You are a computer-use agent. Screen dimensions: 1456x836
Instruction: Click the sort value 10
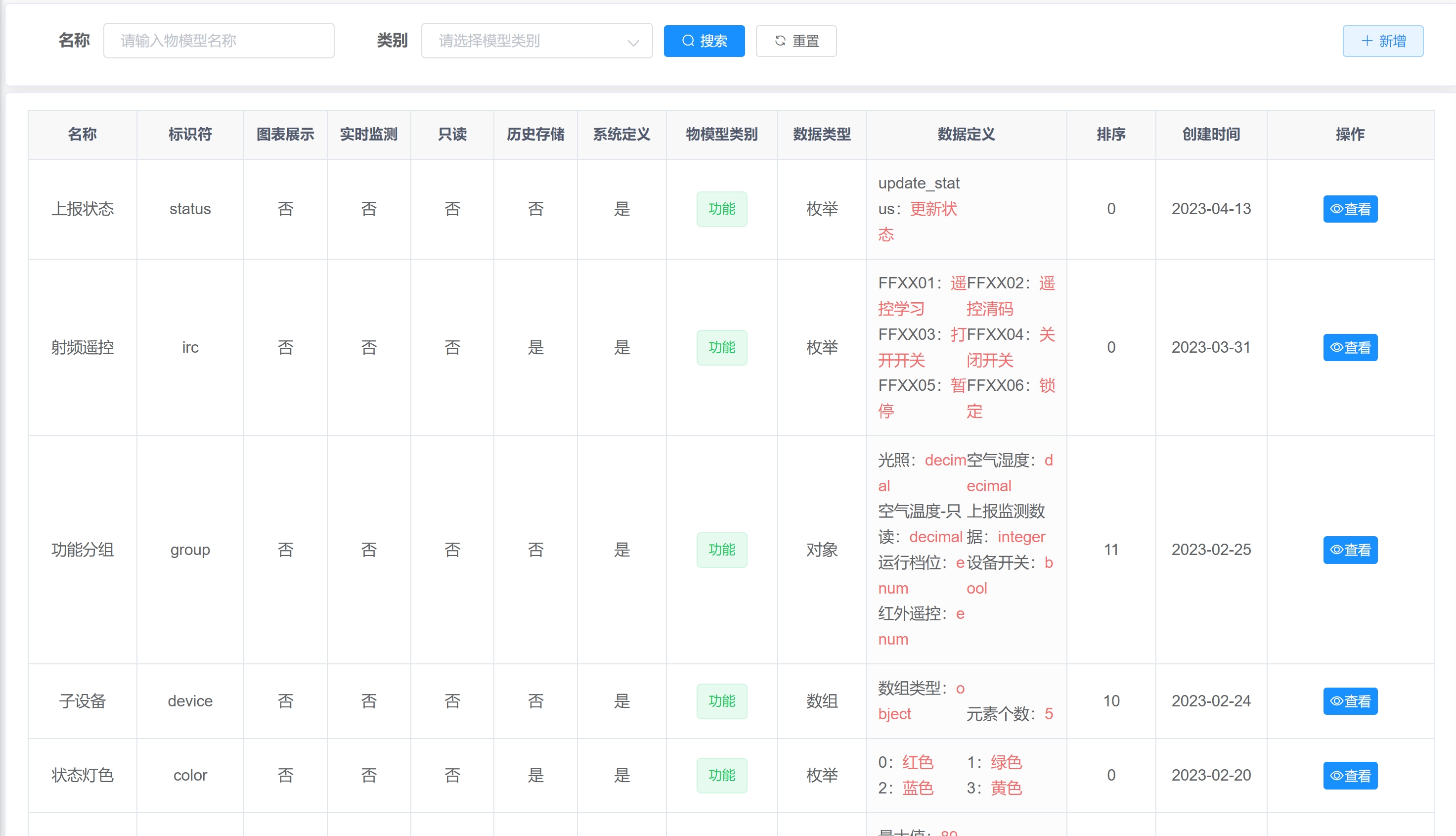[1110, 701]
